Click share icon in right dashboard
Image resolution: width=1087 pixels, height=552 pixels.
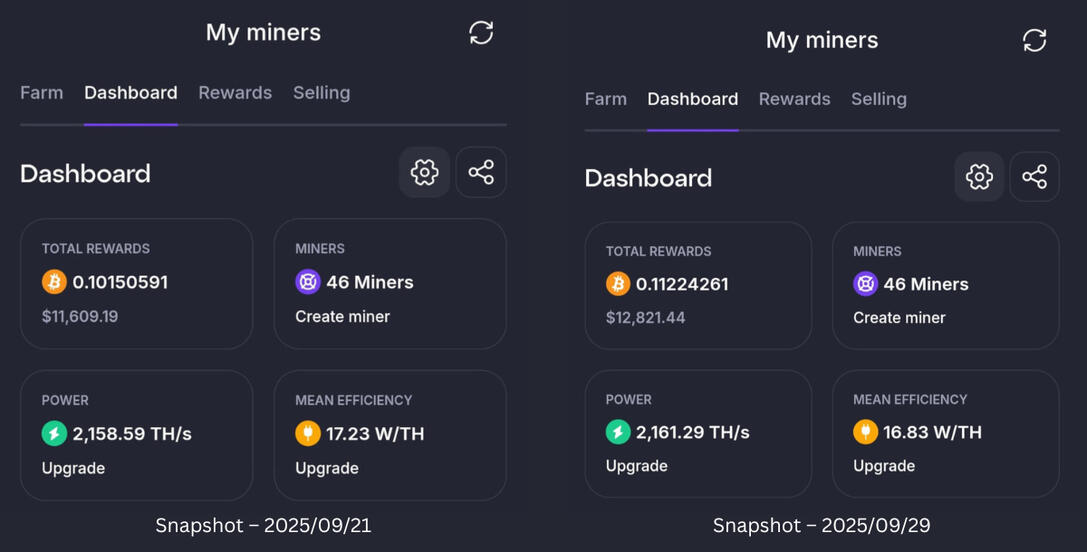[1034, 178]
